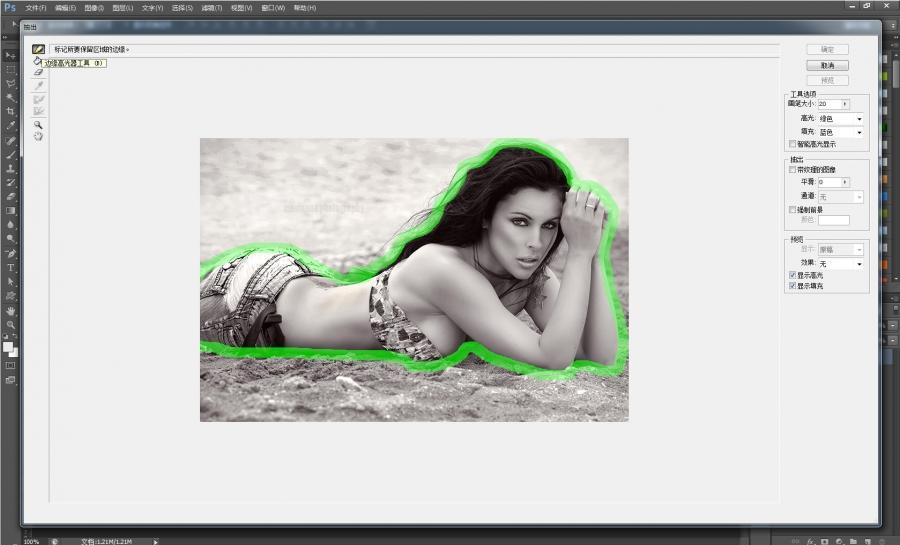Uncheck the 显示高光 checkbox
This screenshot has height=545, width=900.
pyautogui.click(x=793, y=275)
